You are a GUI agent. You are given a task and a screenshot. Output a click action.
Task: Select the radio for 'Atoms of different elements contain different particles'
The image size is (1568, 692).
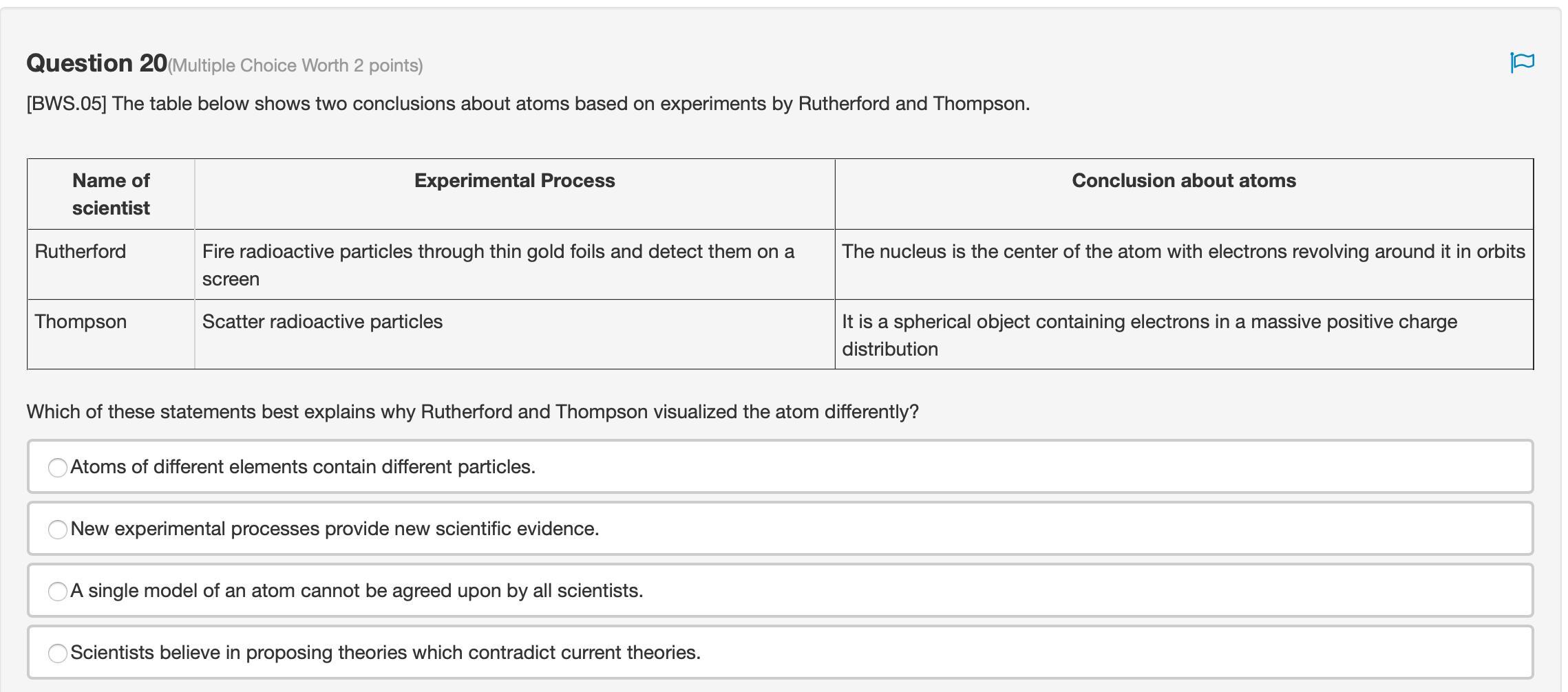pyautogui.click(x=58, y=468)
